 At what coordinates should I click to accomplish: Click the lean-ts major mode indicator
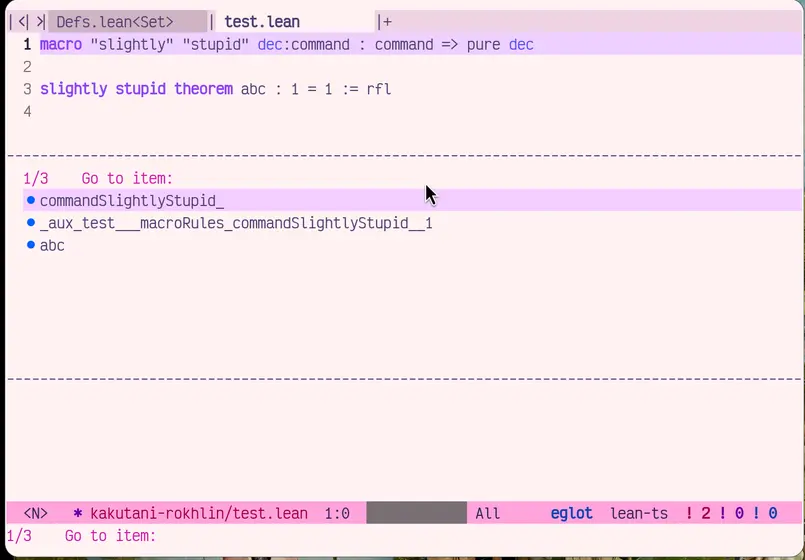(639, 513)
